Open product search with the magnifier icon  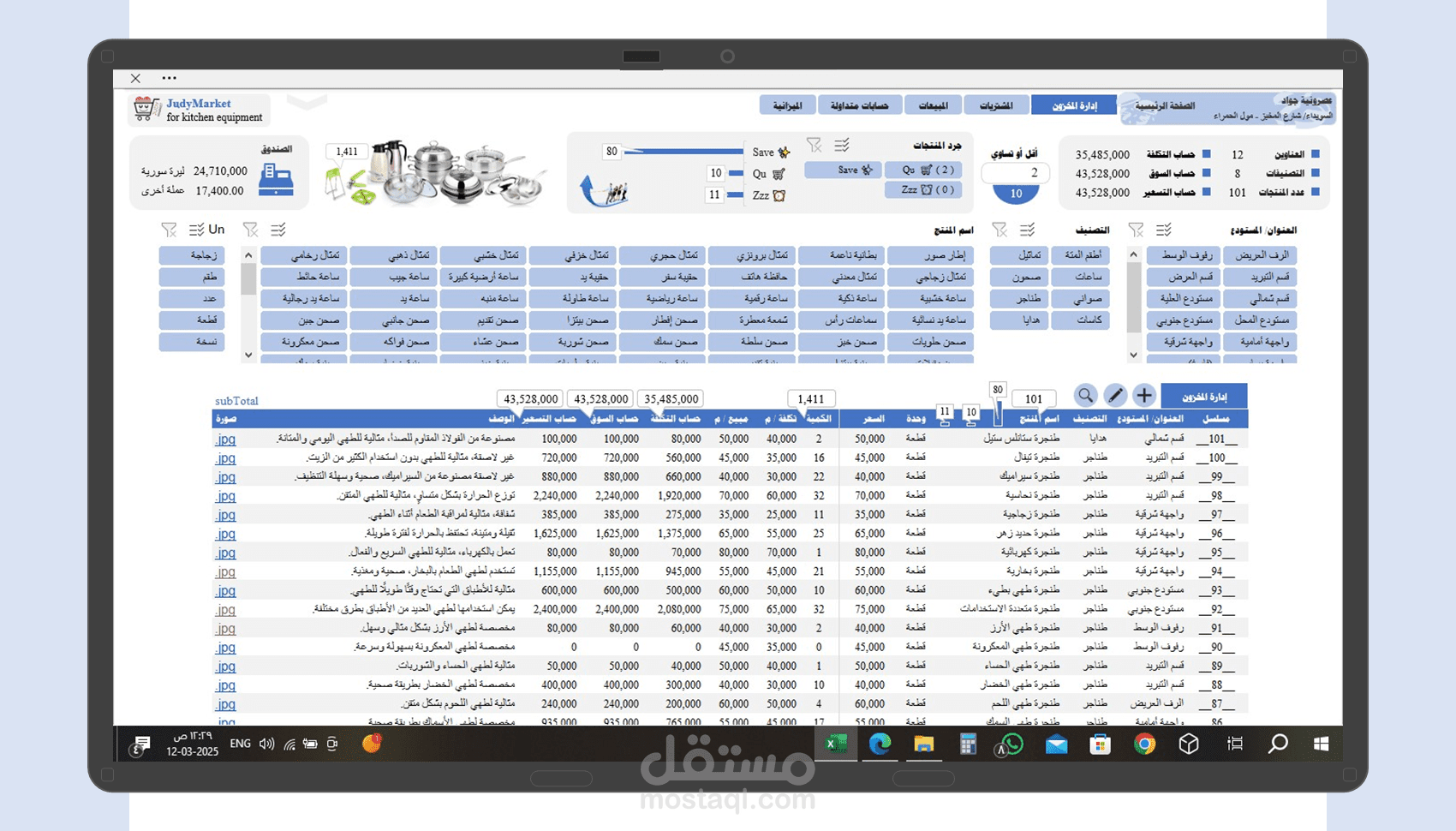click(1085, 396)
